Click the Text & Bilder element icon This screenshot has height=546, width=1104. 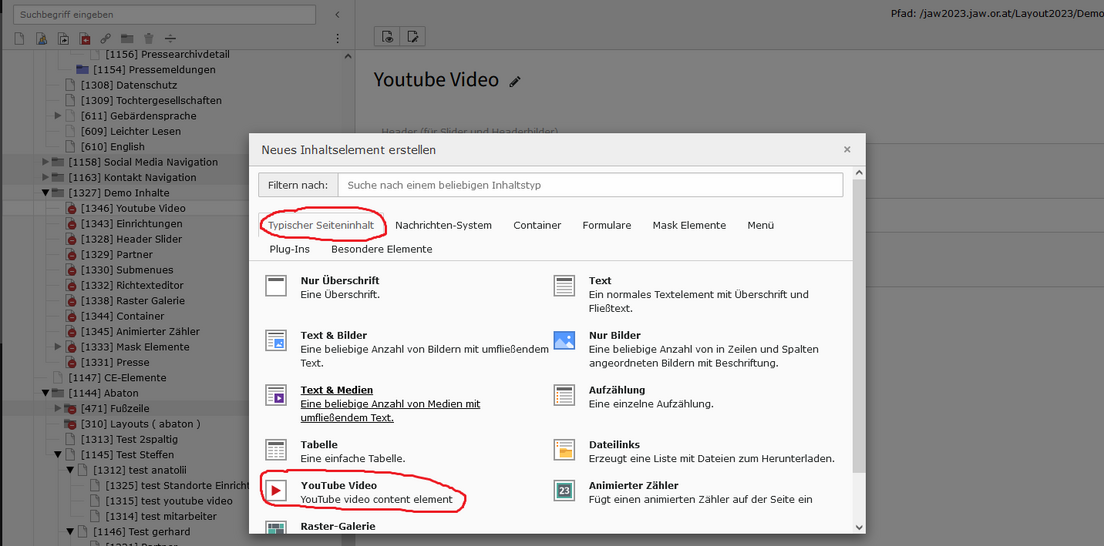[276, 340]
